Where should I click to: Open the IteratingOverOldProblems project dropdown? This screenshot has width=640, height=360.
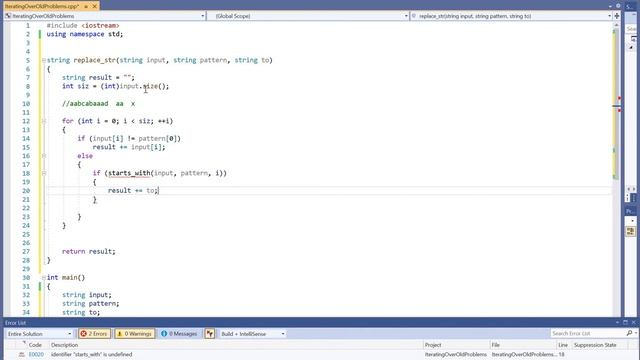point(105,16)
